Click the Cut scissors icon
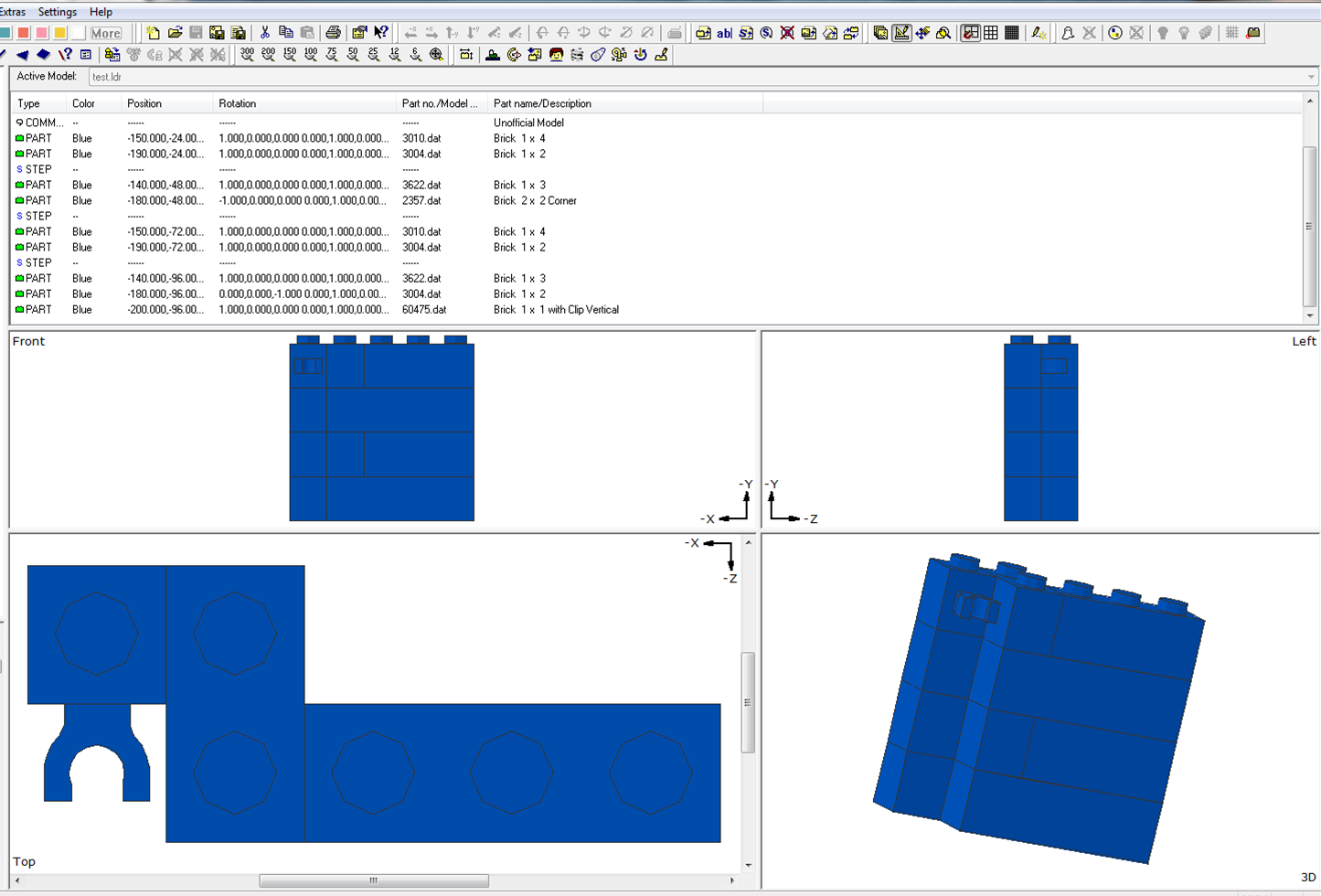 (265, 33)
